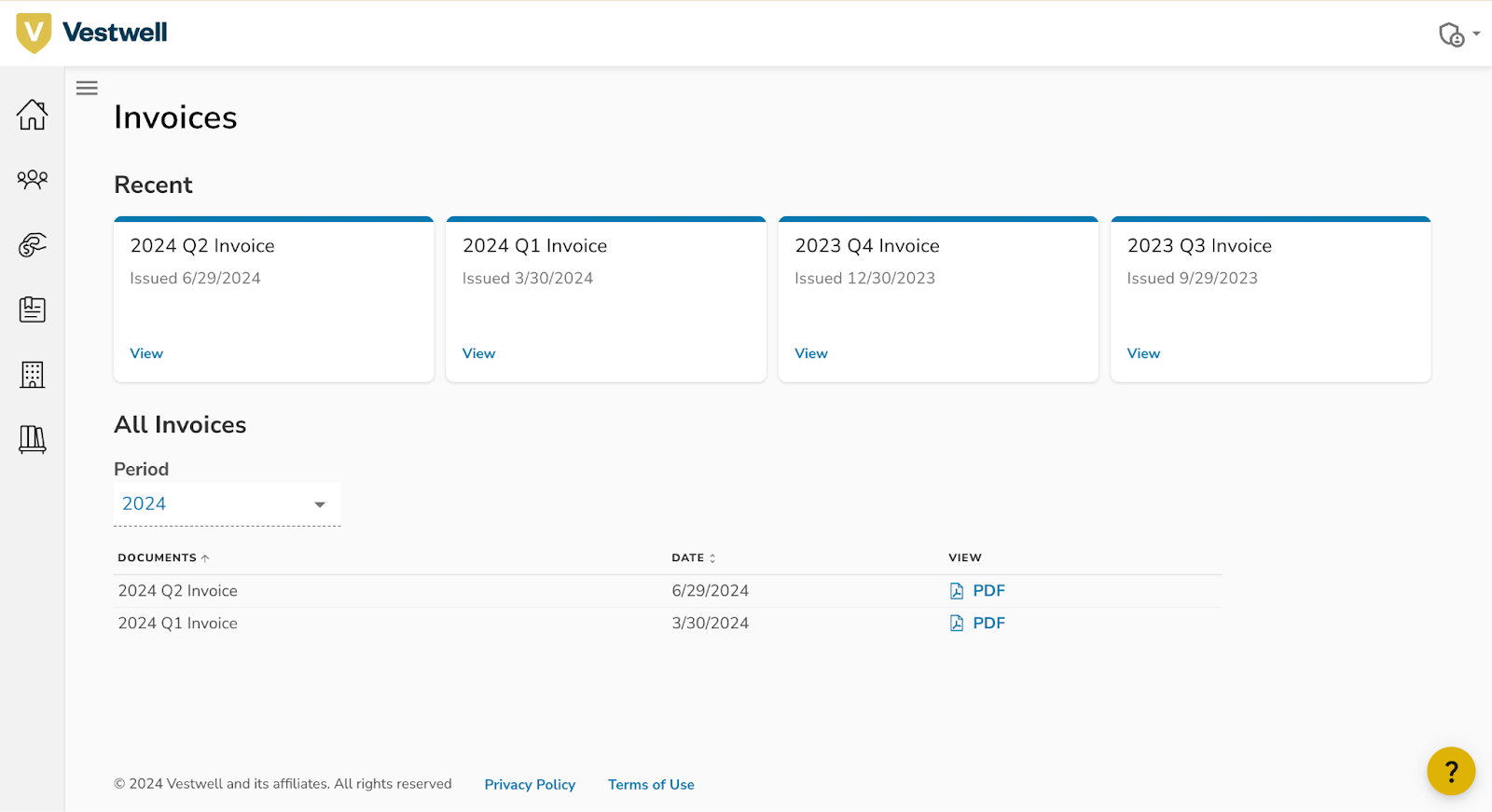Screen dimensions: 1492x812
Task: View the 2024 Q2 Invoice card
Action: (x=146, y=353)
